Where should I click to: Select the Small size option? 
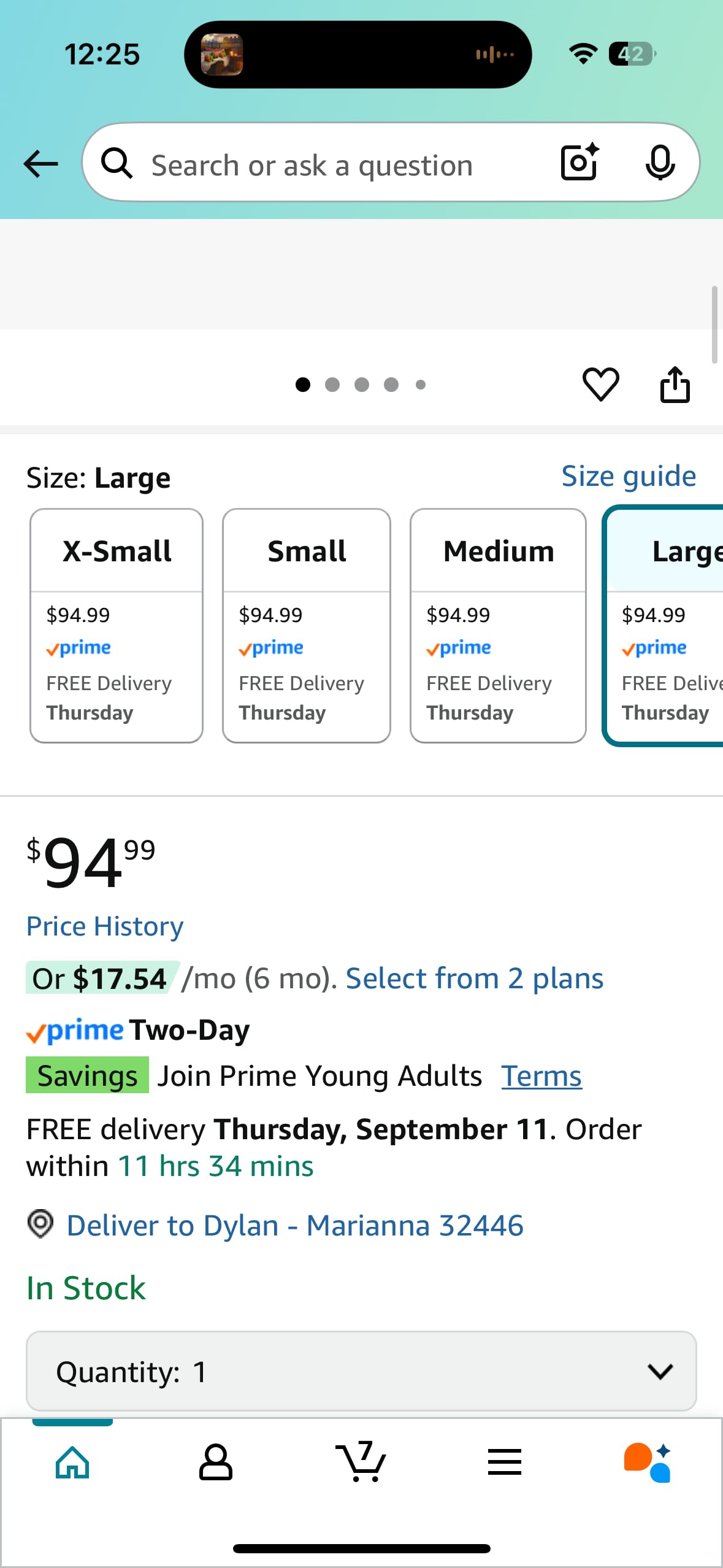[307, 625]
